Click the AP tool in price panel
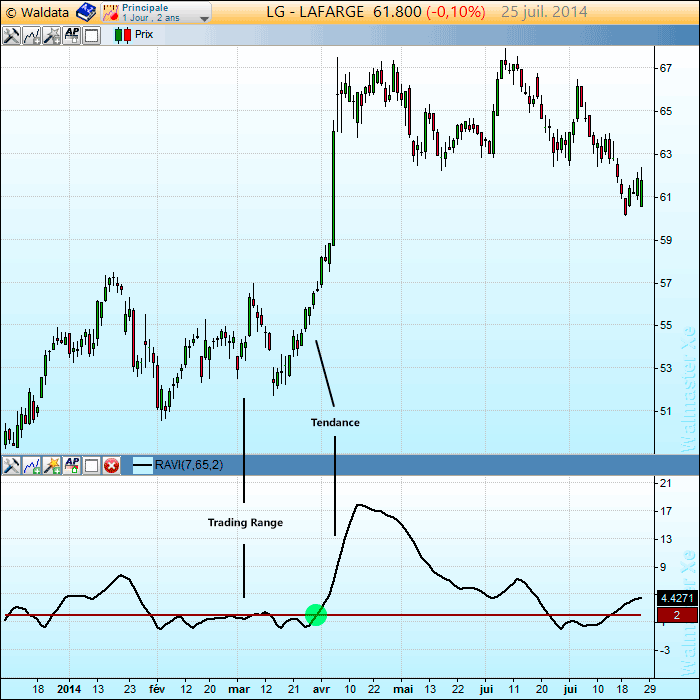 pos(71,35)
